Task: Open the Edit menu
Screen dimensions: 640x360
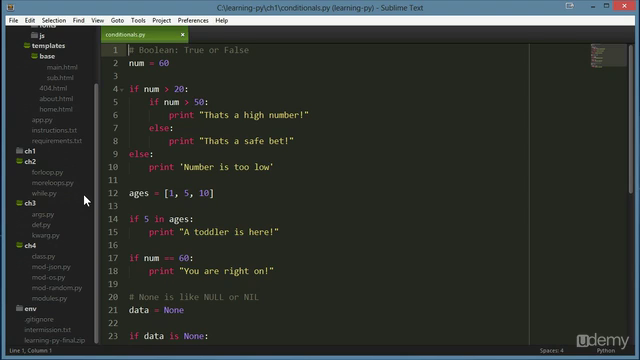Action: (30, 20)
